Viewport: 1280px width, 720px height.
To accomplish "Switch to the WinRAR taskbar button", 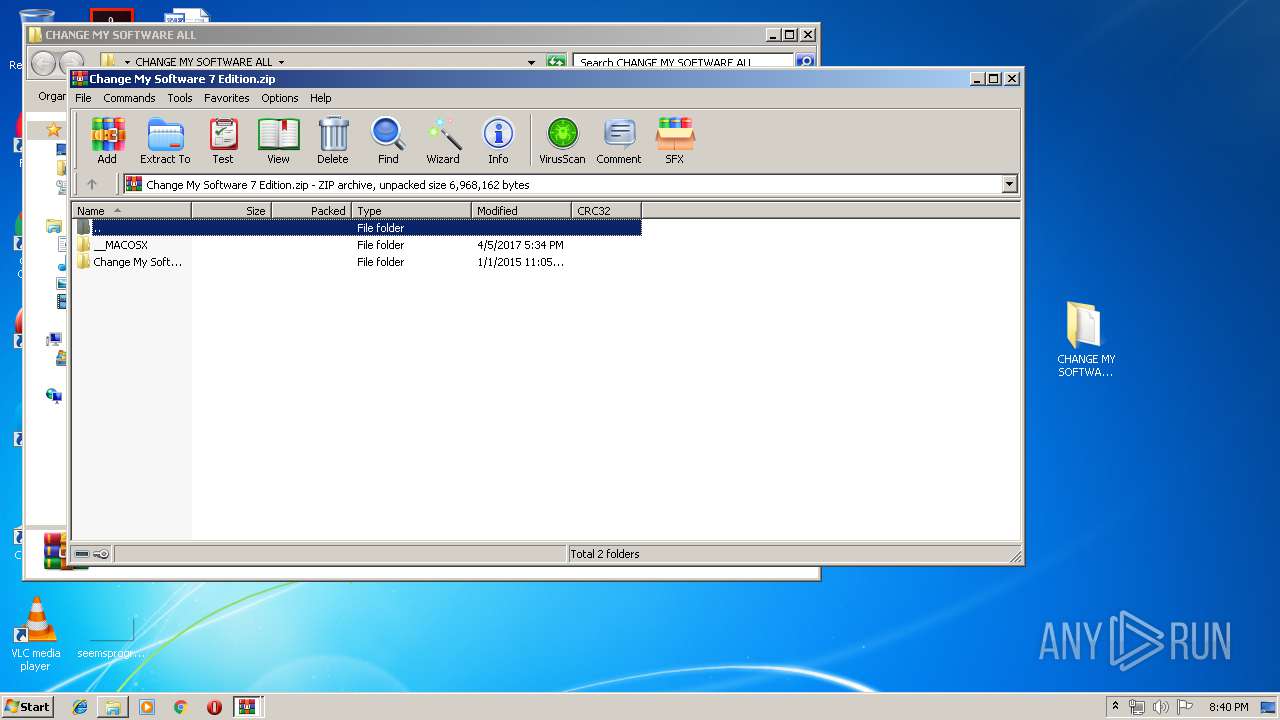I will click(x=247, y=707).
